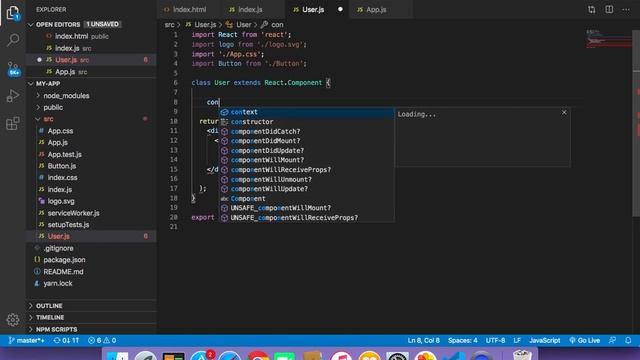This screenshot has width=640, height=360.
Task: Change end of line sequence LF
Action: pos(517,340)
